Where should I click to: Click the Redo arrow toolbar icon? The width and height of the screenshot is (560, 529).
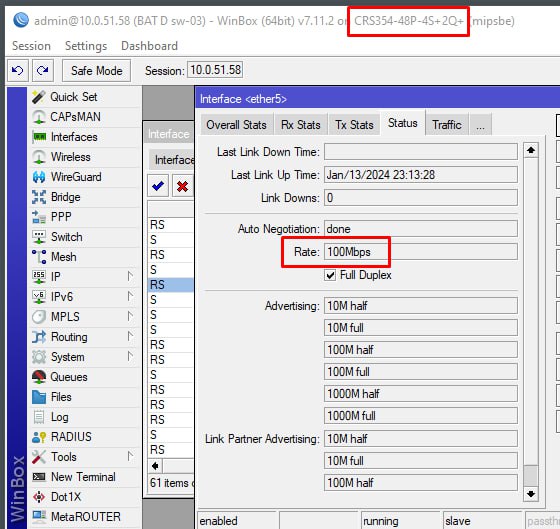click(43, 70)
